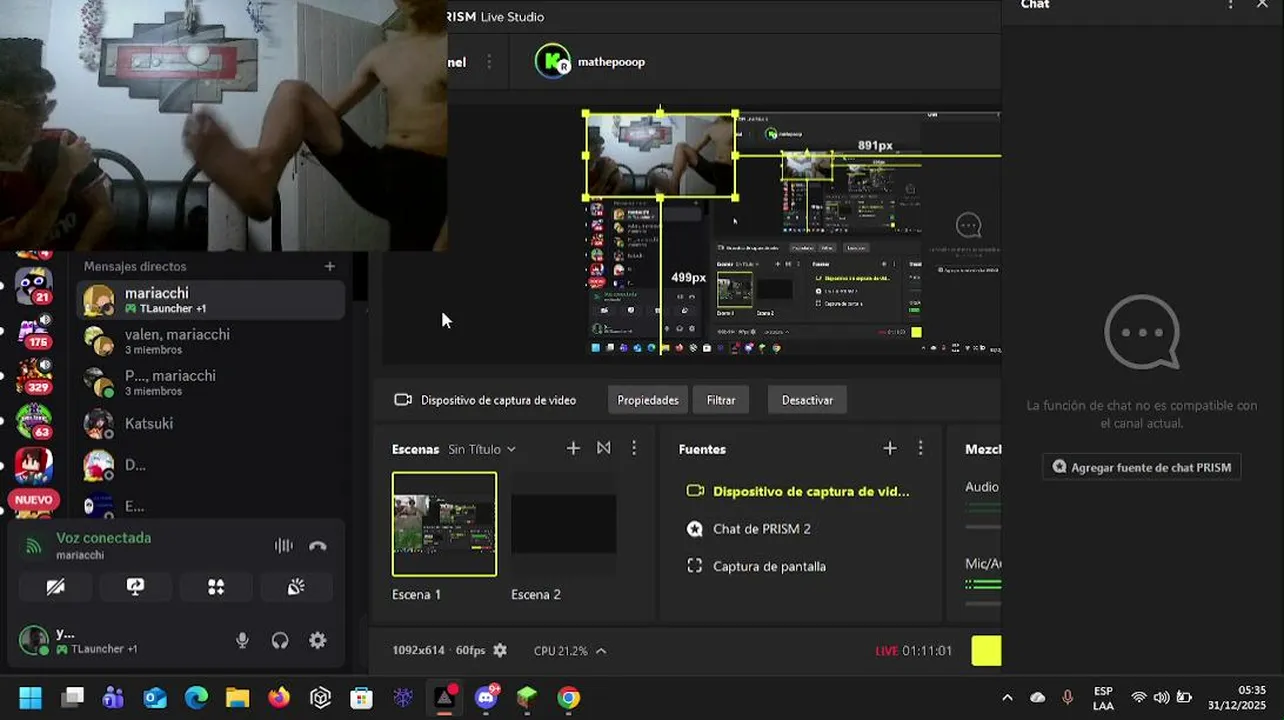1284x720 pixels.
Task: Open Discord activities launcher
Action: [216, 587]
